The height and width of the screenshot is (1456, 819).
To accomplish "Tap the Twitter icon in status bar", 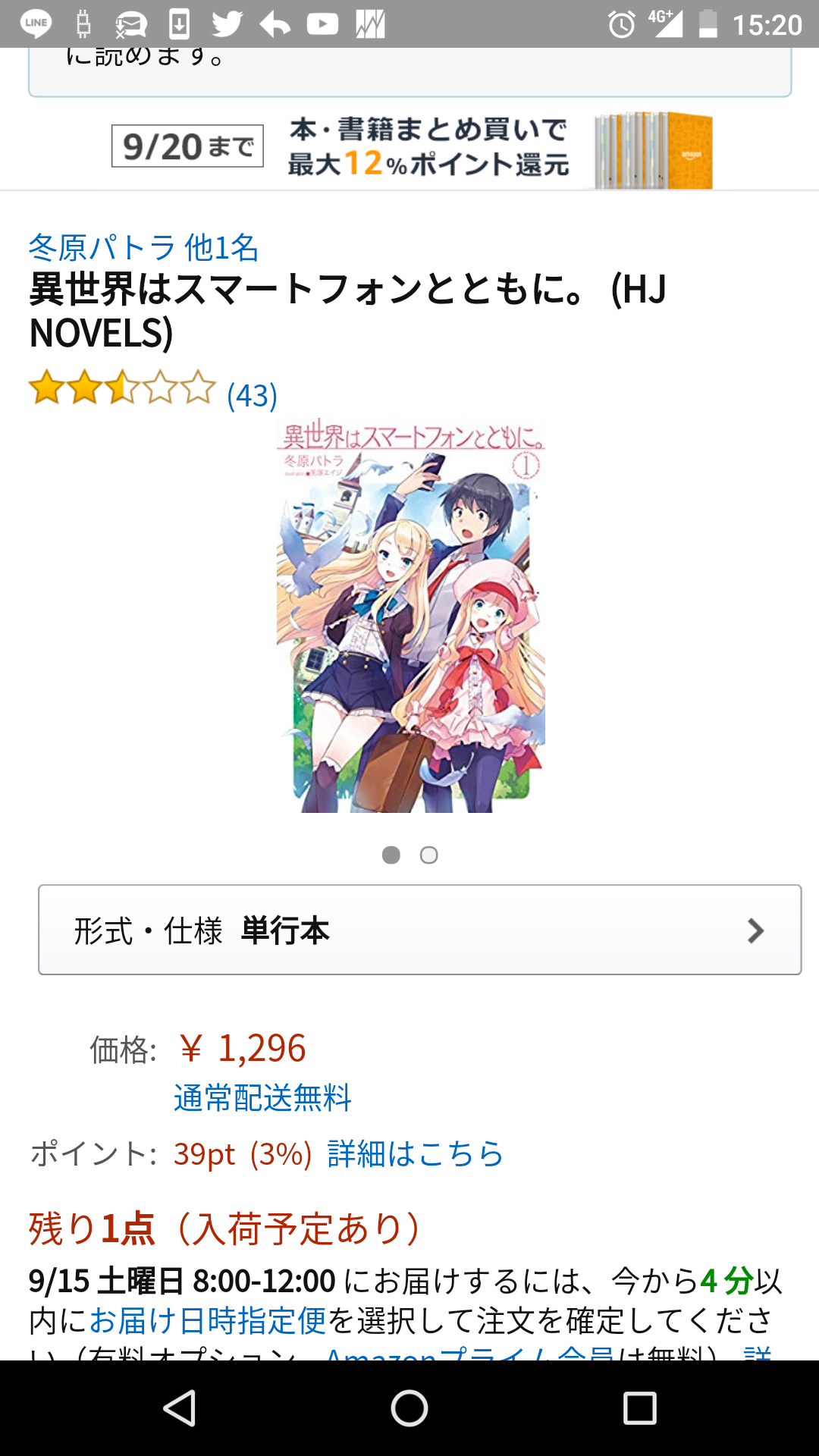I will coord(227,24).
